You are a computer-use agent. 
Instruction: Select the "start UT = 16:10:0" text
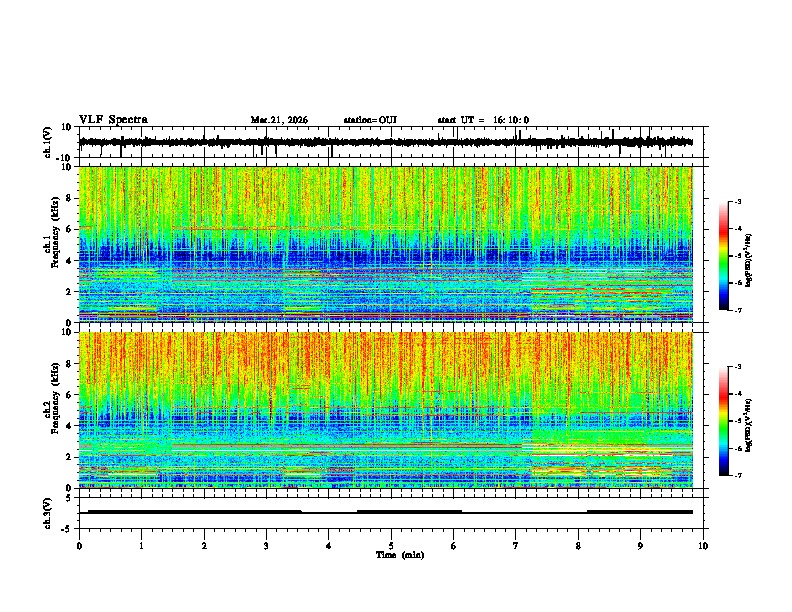click(x=483, y=120)
